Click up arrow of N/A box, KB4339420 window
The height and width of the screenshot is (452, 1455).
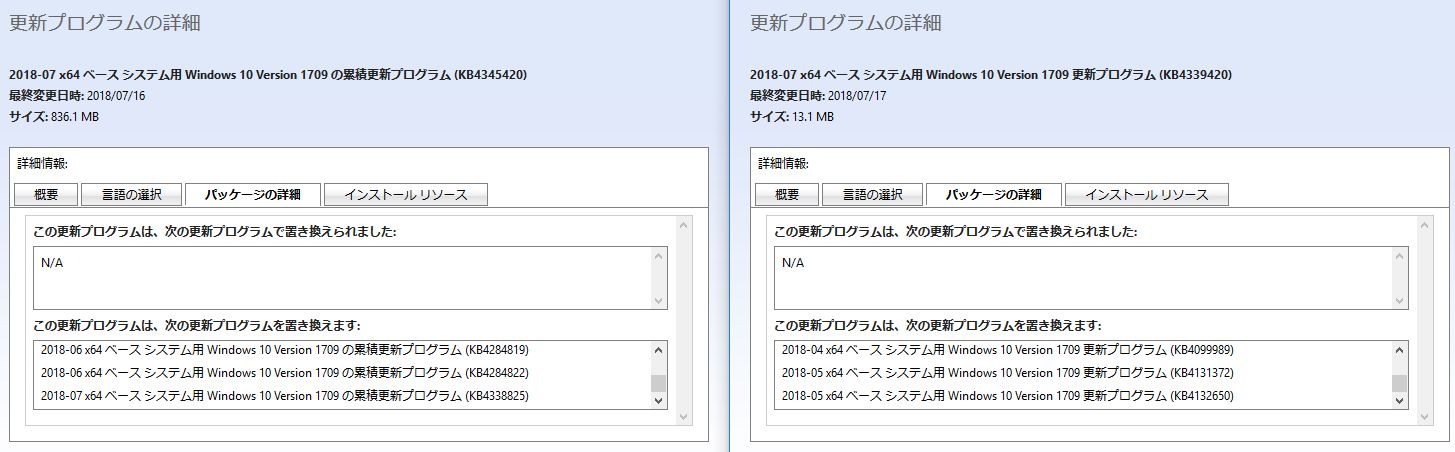click(x=1399, y=256)
